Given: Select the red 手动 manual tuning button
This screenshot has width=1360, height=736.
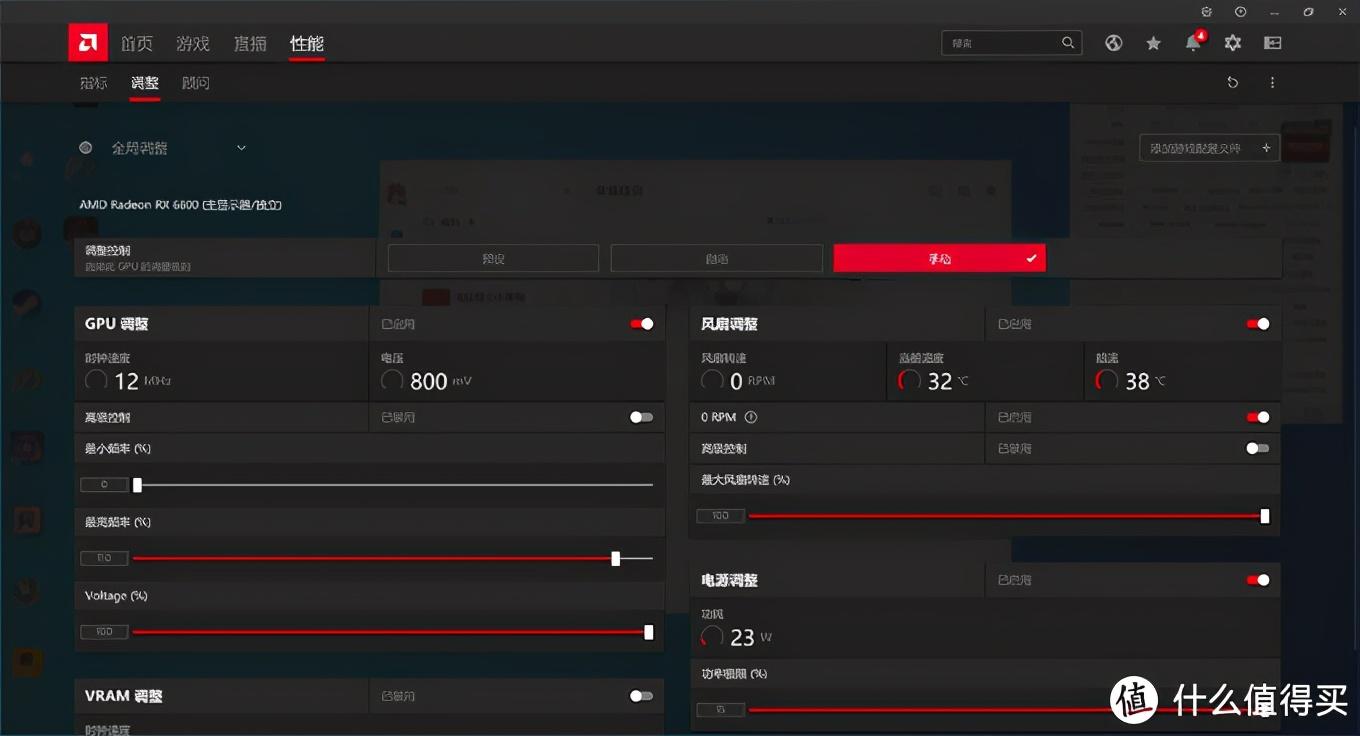Looking at the screenshot, I should pos(940,258).
